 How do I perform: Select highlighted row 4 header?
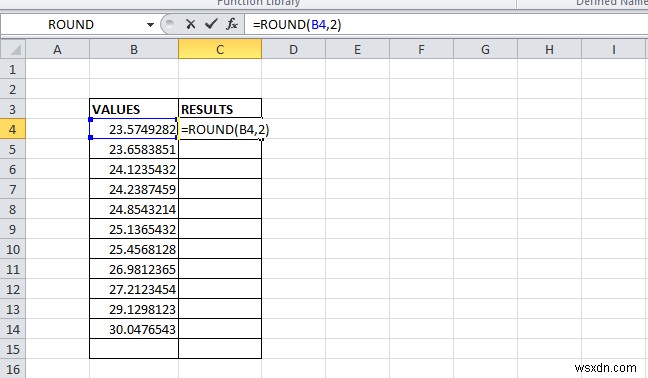[13, 129]
